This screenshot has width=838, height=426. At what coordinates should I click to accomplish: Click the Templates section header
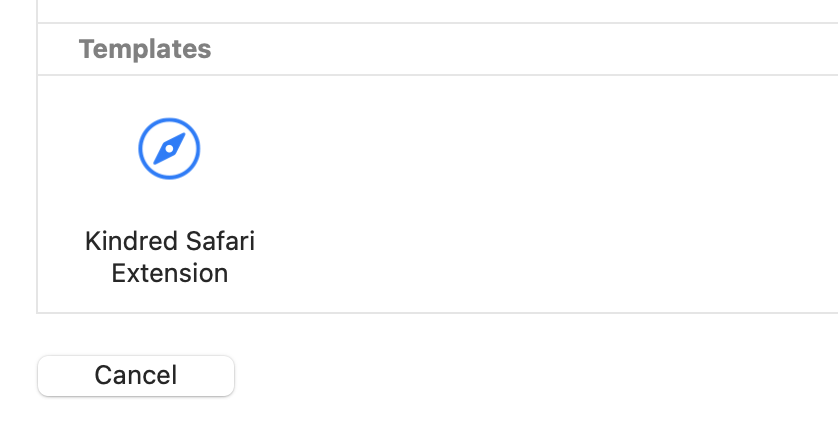tap(145, 49)
